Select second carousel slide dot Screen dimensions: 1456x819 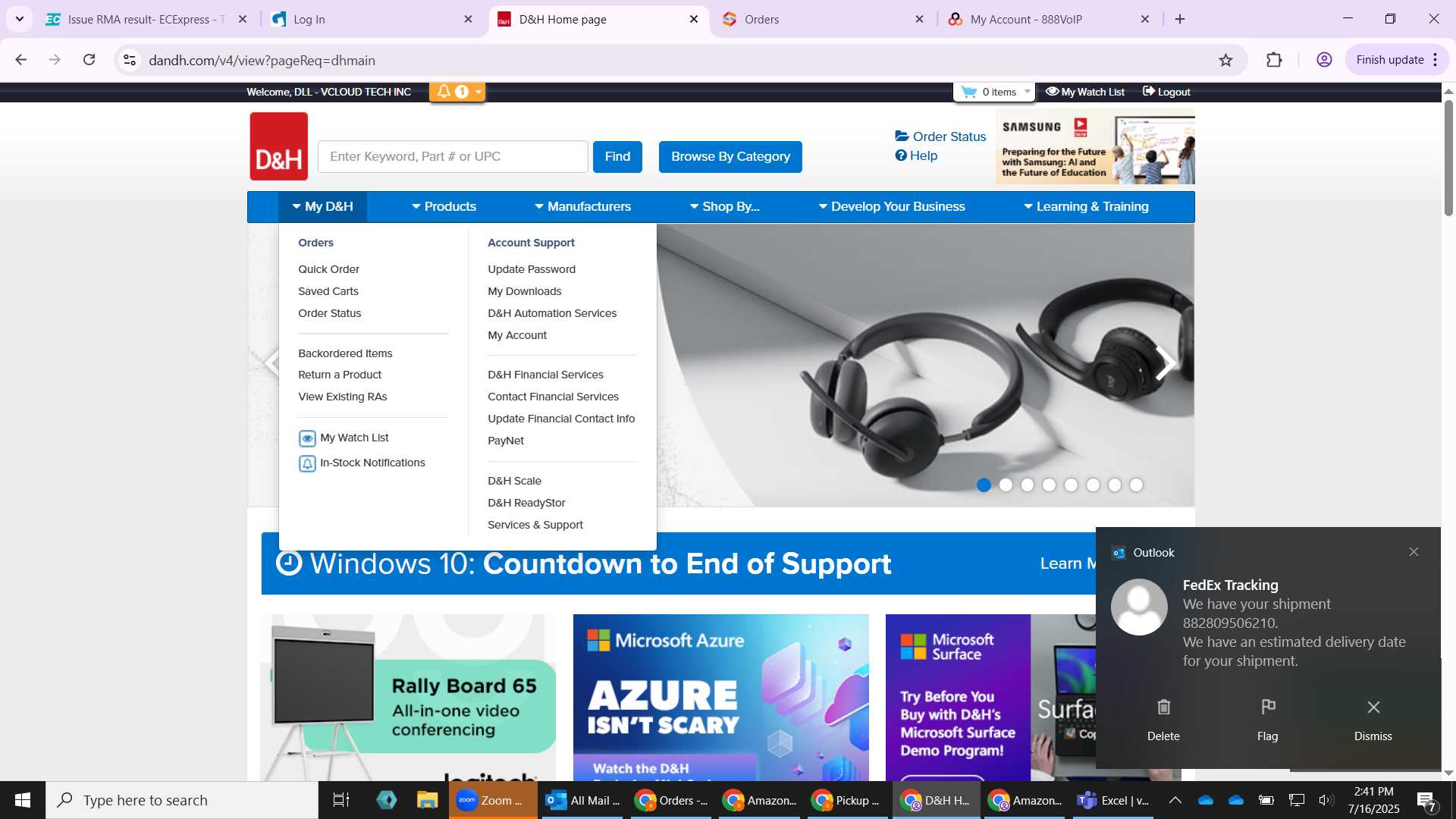1006,485
